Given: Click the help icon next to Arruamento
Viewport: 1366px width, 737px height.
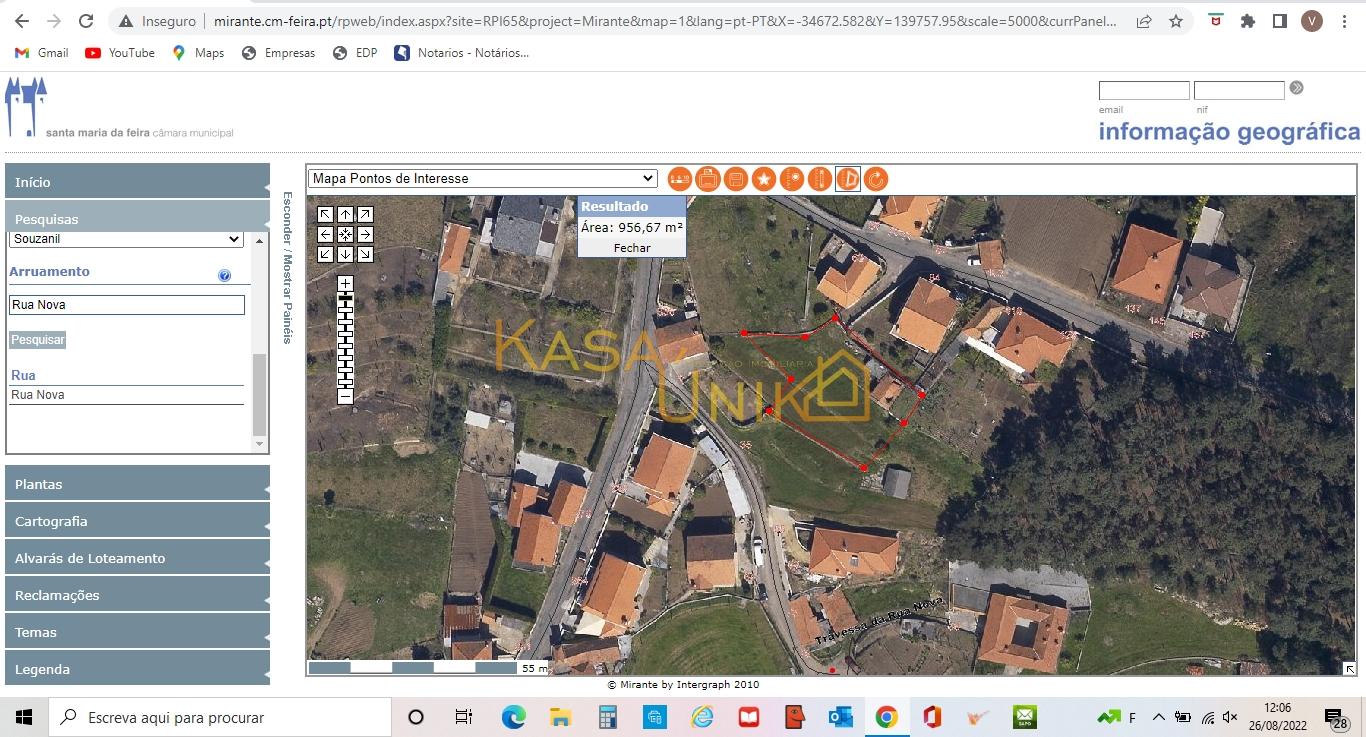Looking at the screenshot, I should click(x=224, y=276).
